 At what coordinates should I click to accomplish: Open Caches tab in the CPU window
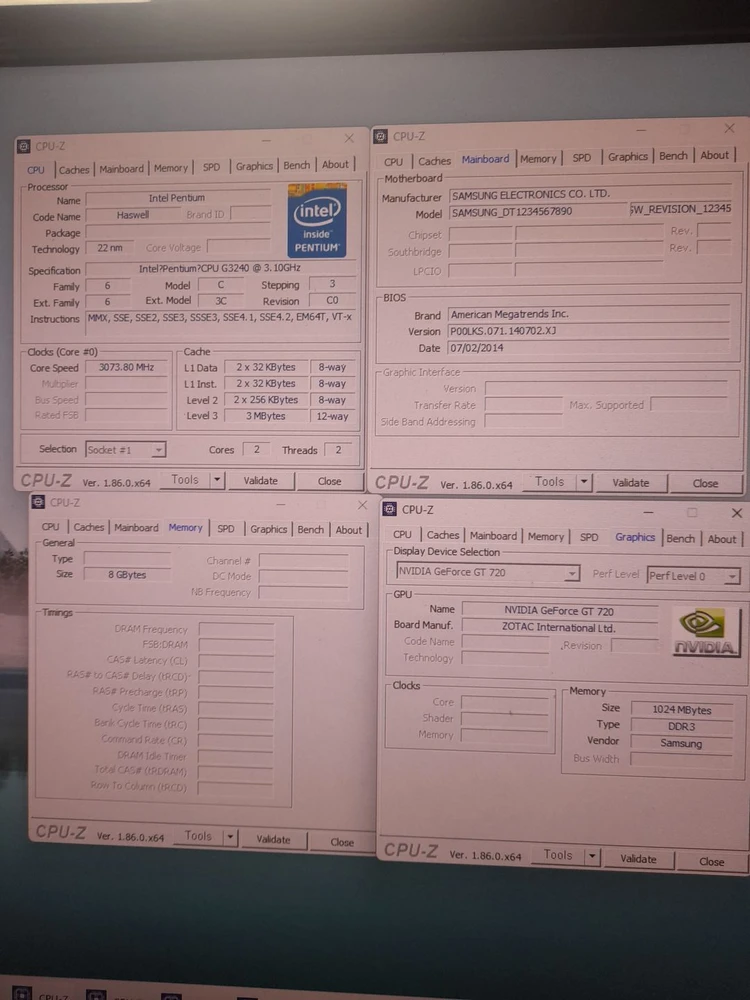click(x=74, y=170)
